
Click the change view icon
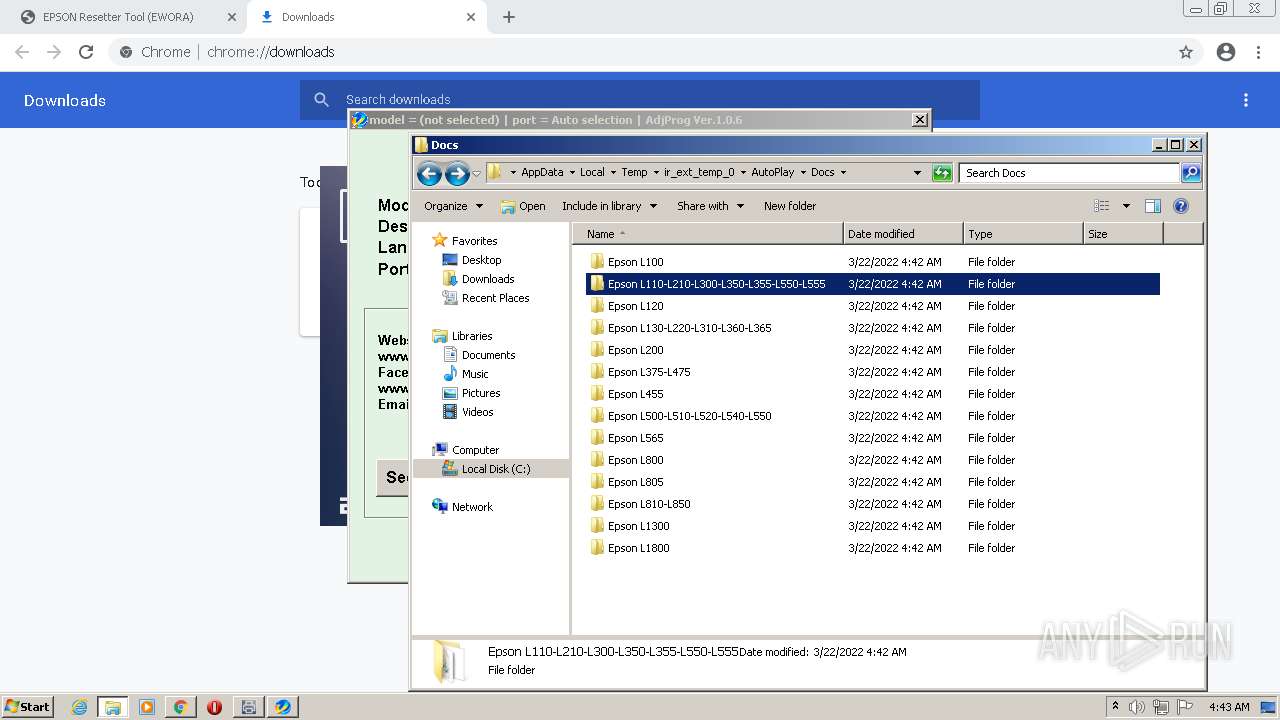[1102, 206]
